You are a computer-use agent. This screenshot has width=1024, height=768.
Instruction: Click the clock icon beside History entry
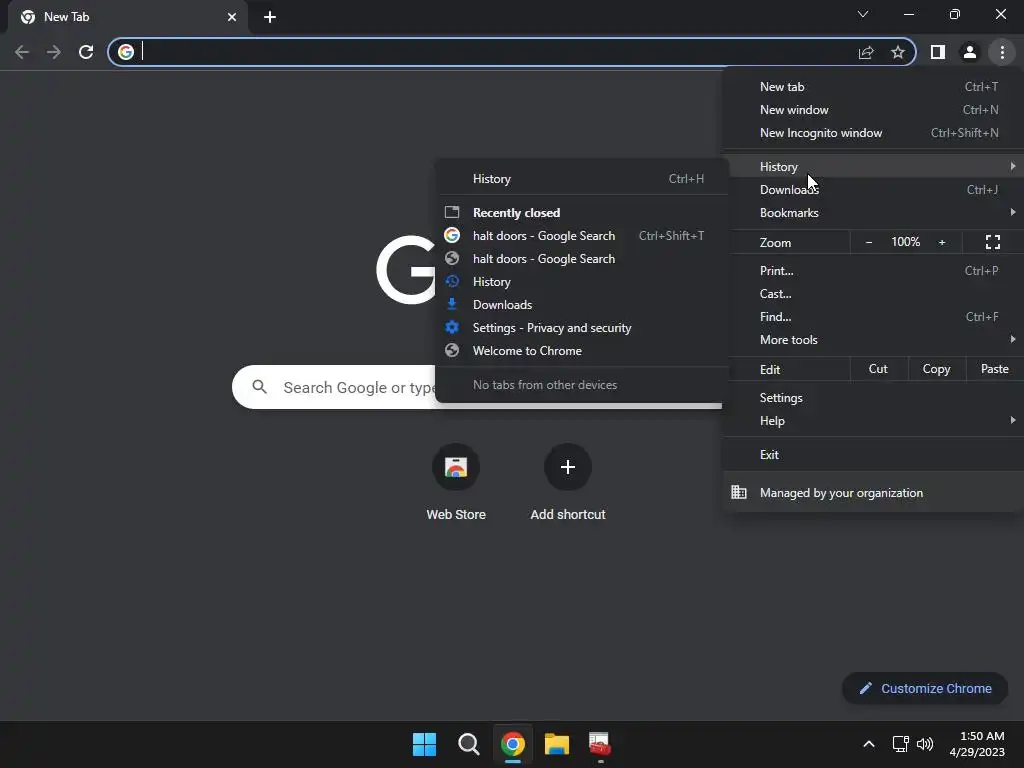click(x=452, y=281)
